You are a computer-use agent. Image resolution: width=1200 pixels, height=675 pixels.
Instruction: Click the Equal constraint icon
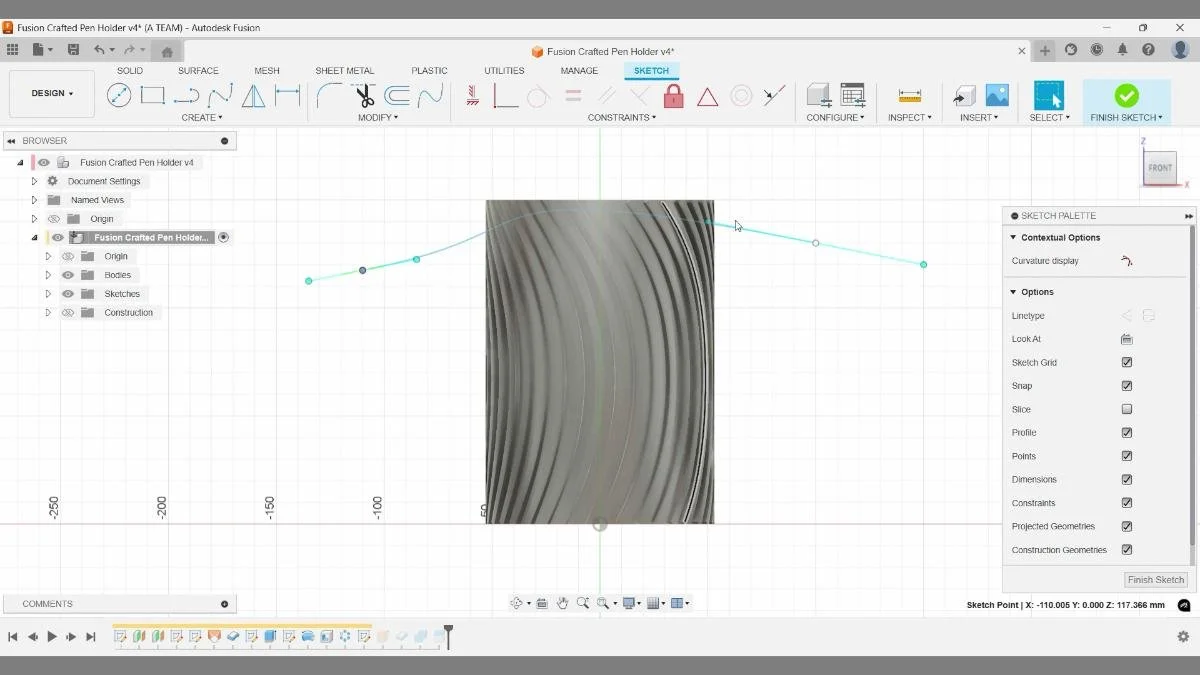pyautogui.click(x=572, y=95)
